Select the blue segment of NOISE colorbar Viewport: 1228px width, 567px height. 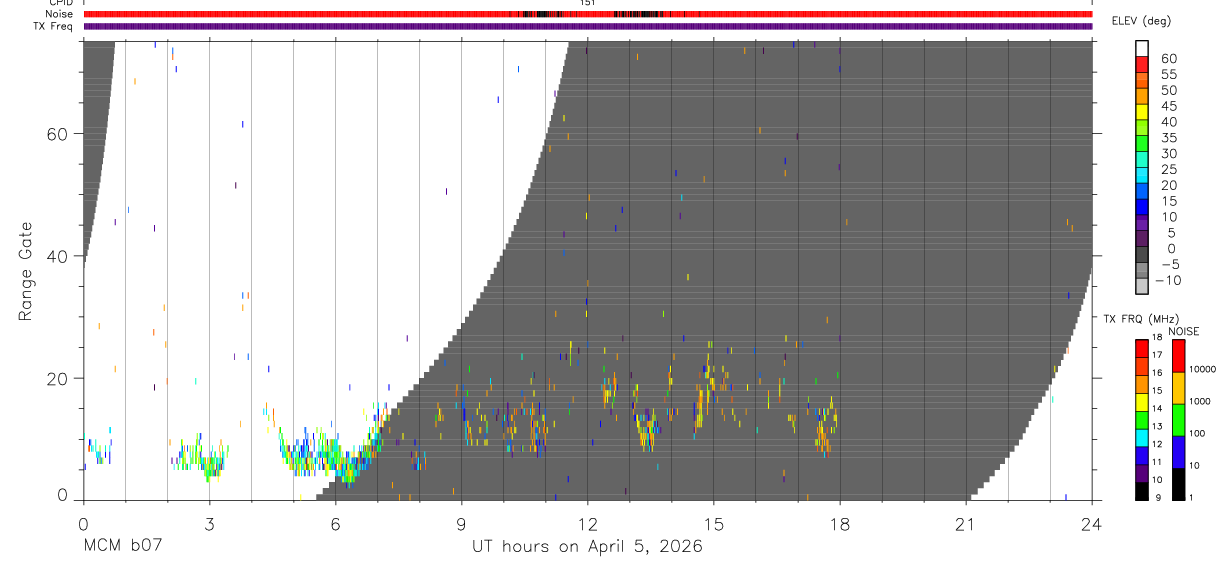[1178, 452]
